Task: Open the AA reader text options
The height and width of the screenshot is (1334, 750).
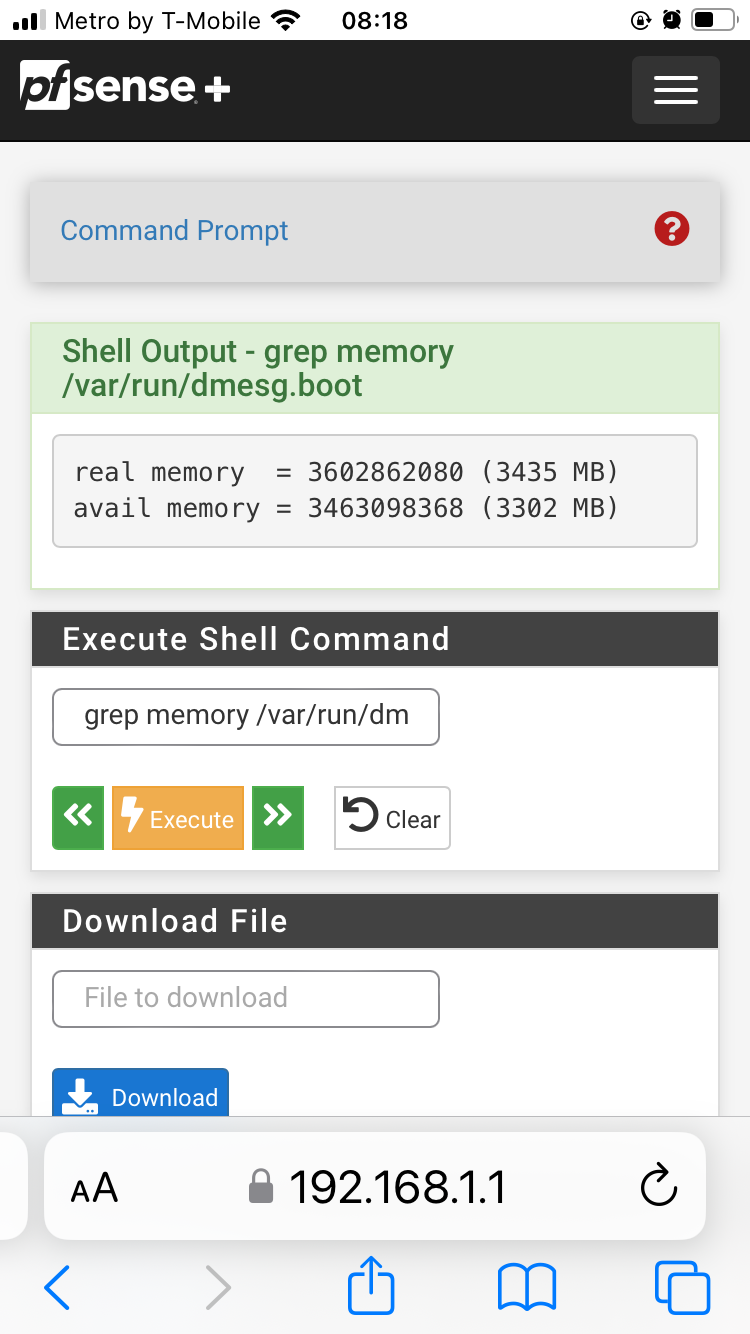Action: [x=94, y=1188]
